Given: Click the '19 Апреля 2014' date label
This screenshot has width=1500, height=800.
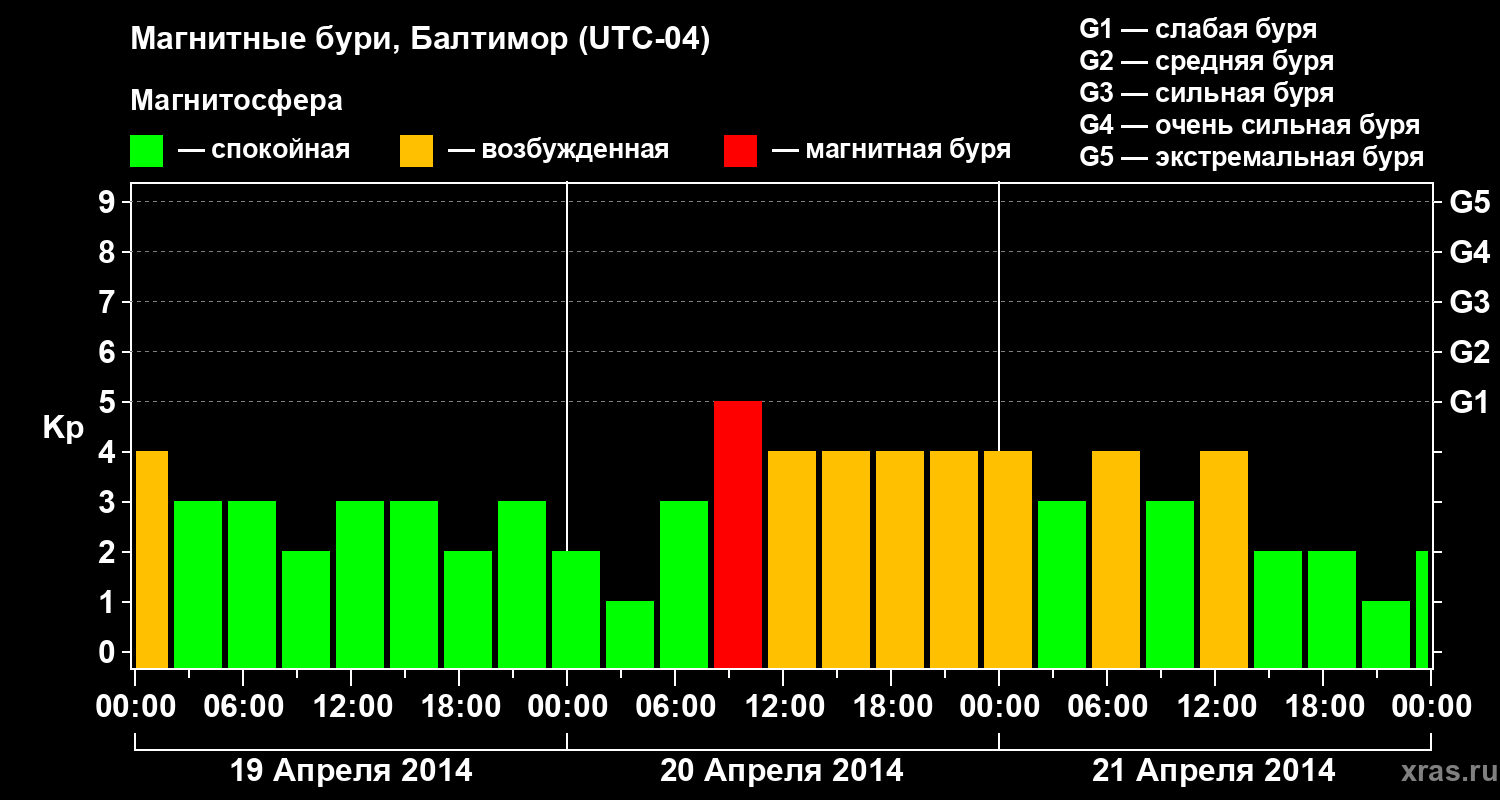Looking at the screenshot, I should click(x=351, y=771).
